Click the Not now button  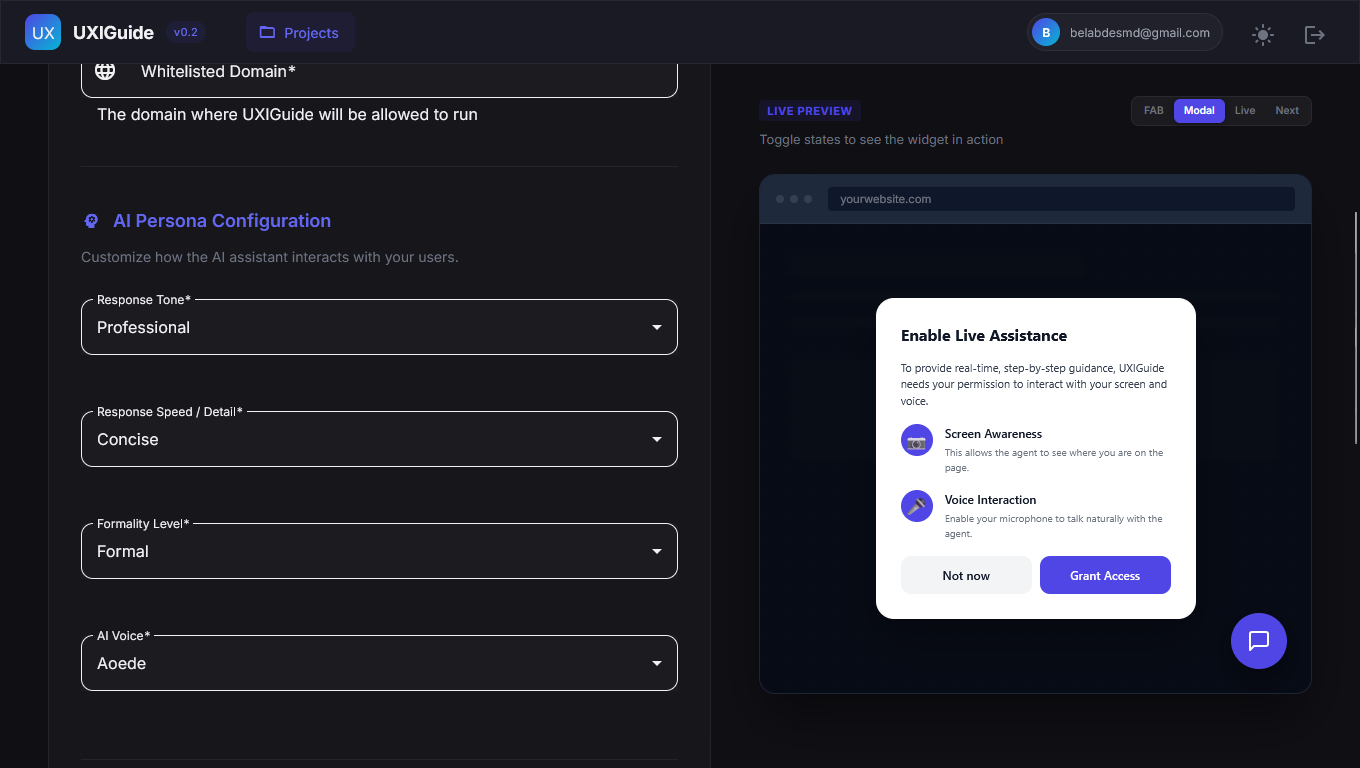pos(966,575)
